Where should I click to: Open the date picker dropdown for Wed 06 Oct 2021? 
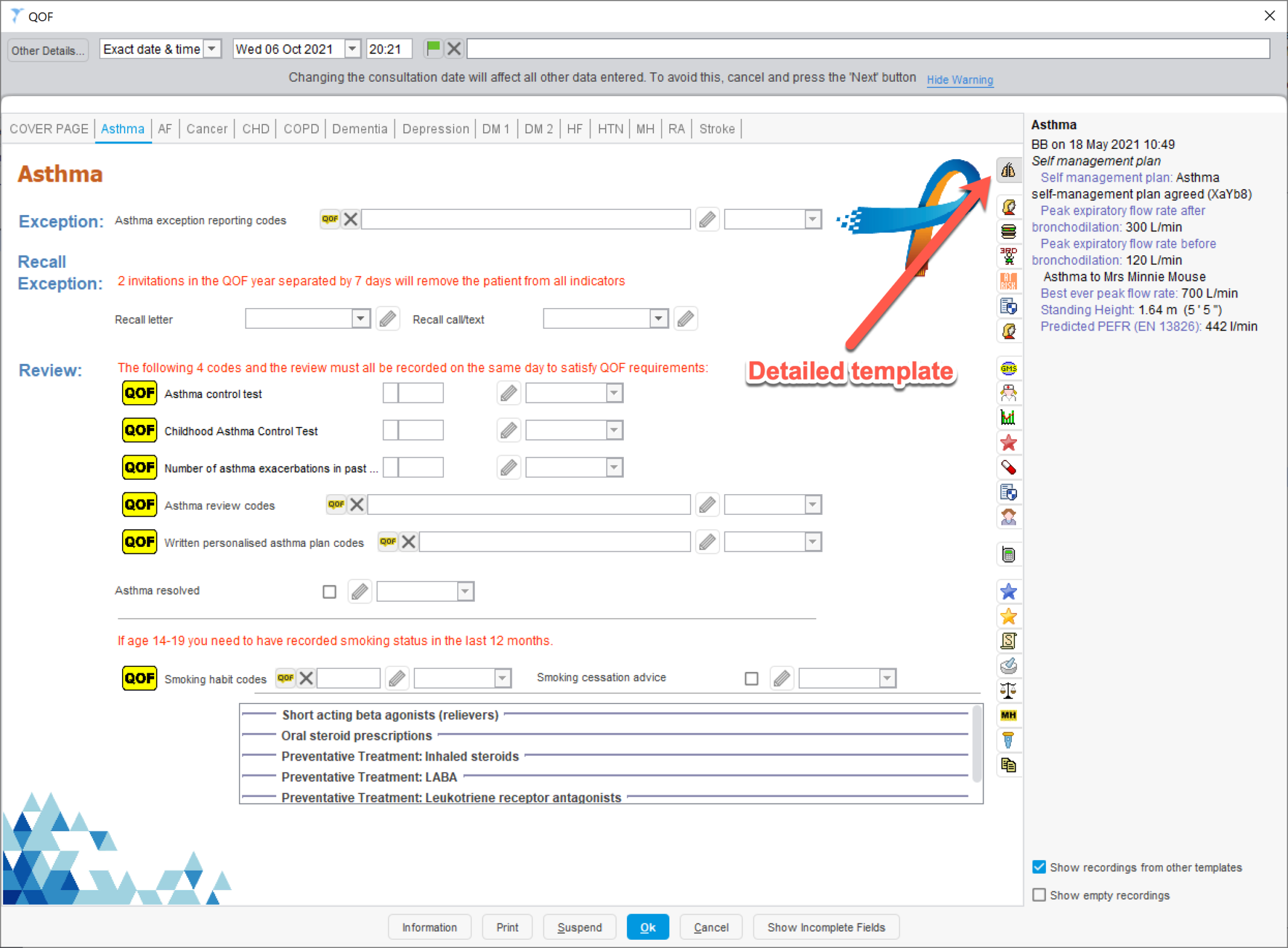(352, 48)
